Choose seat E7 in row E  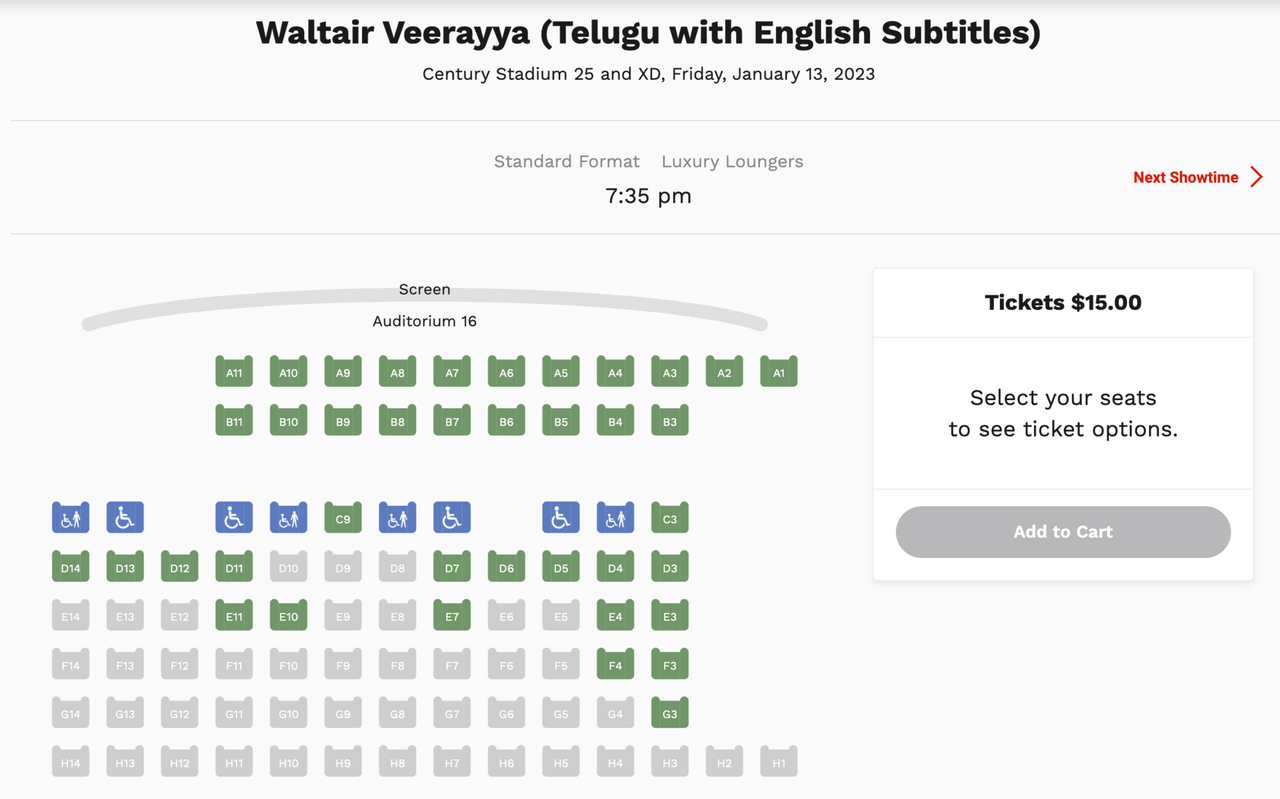click(452, 616)
